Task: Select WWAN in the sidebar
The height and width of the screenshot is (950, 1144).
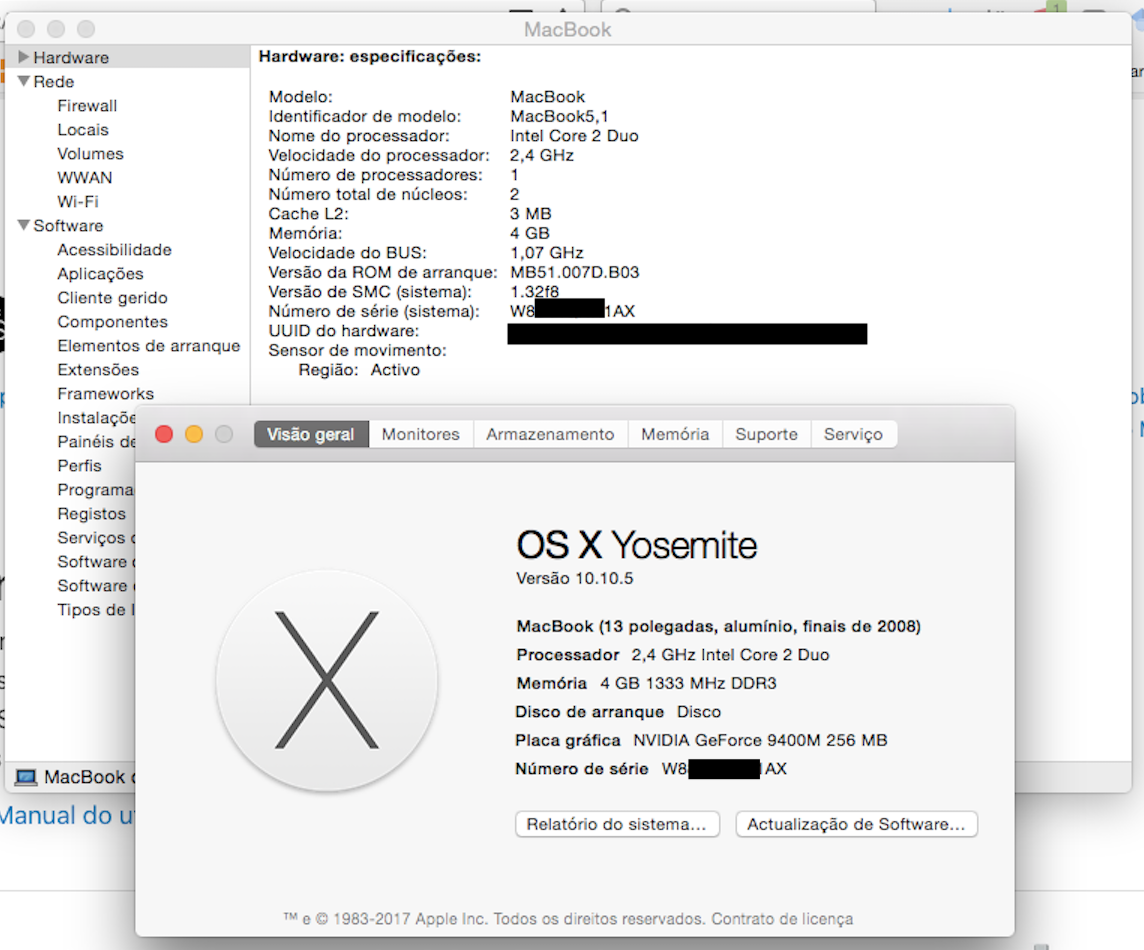Action: [x=85, y=178]
